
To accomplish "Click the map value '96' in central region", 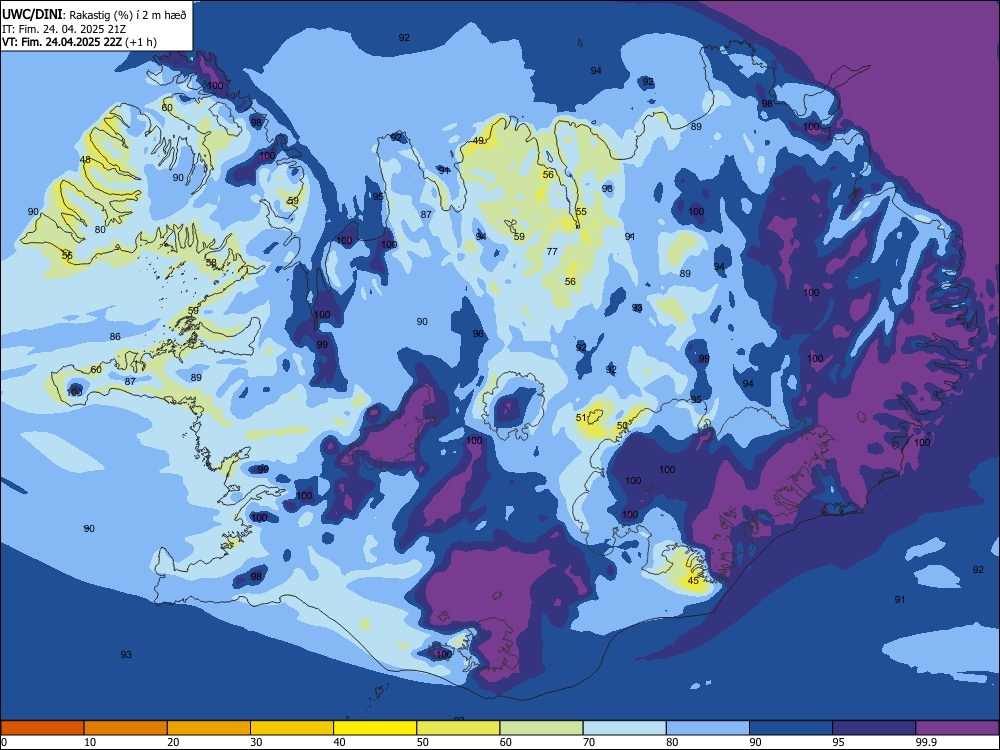I will point(478,334).
